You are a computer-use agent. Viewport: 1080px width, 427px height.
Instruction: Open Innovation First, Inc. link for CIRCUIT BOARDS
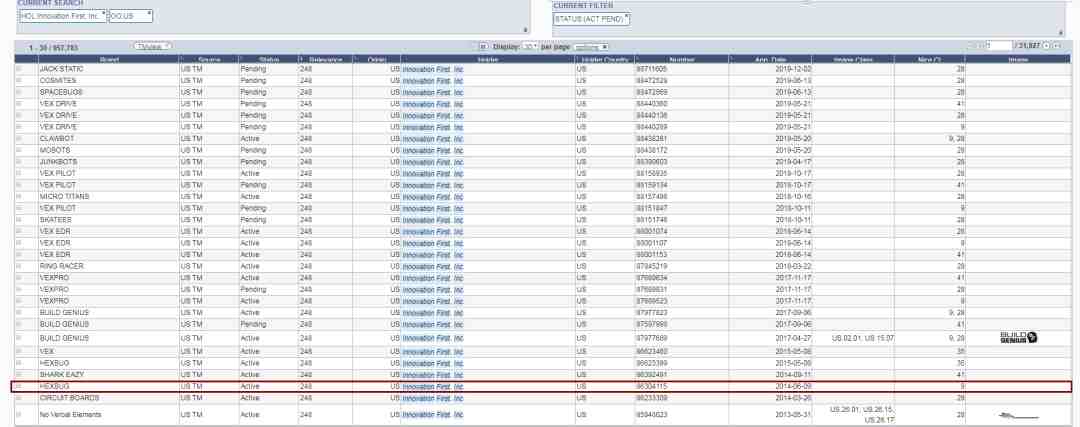click(x=433, y=395)
